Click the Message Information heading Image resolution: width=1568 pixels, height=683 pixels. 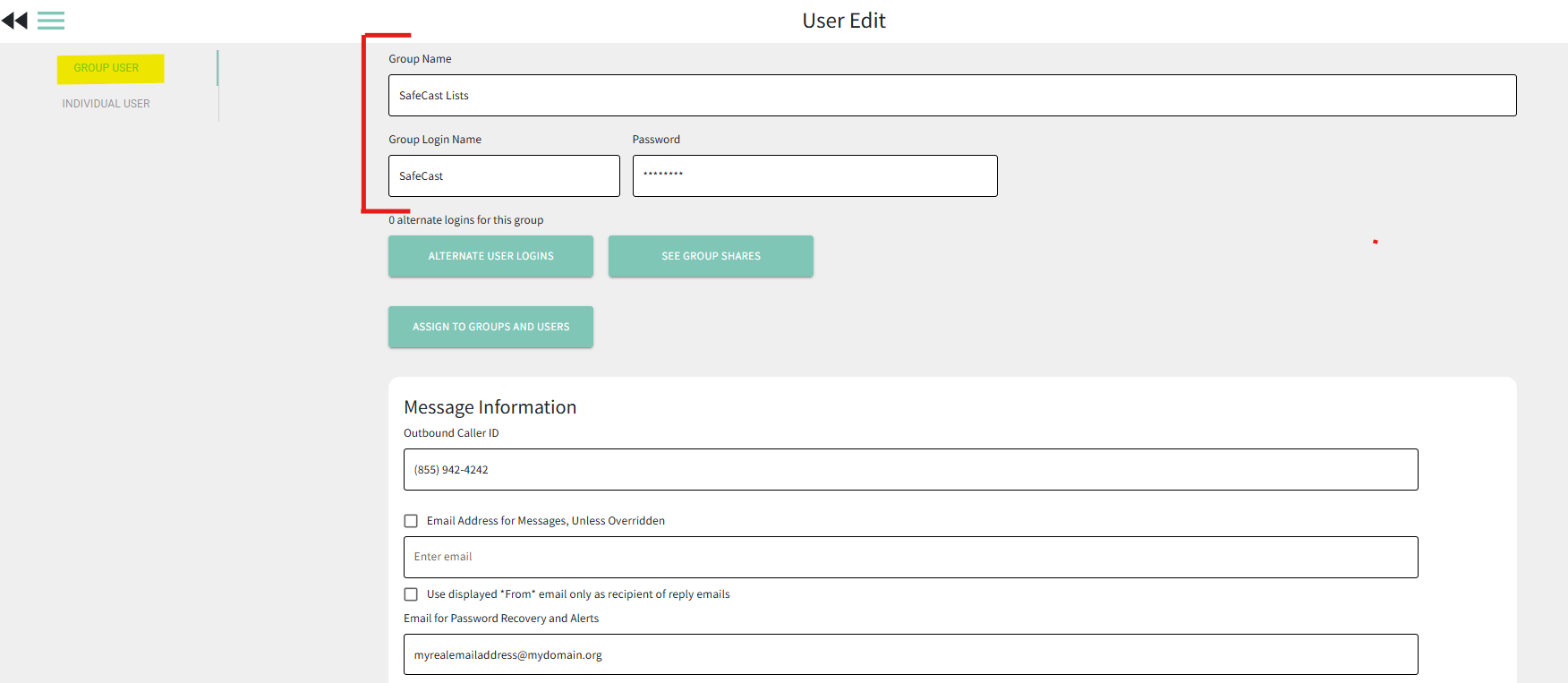coord(490,407)
